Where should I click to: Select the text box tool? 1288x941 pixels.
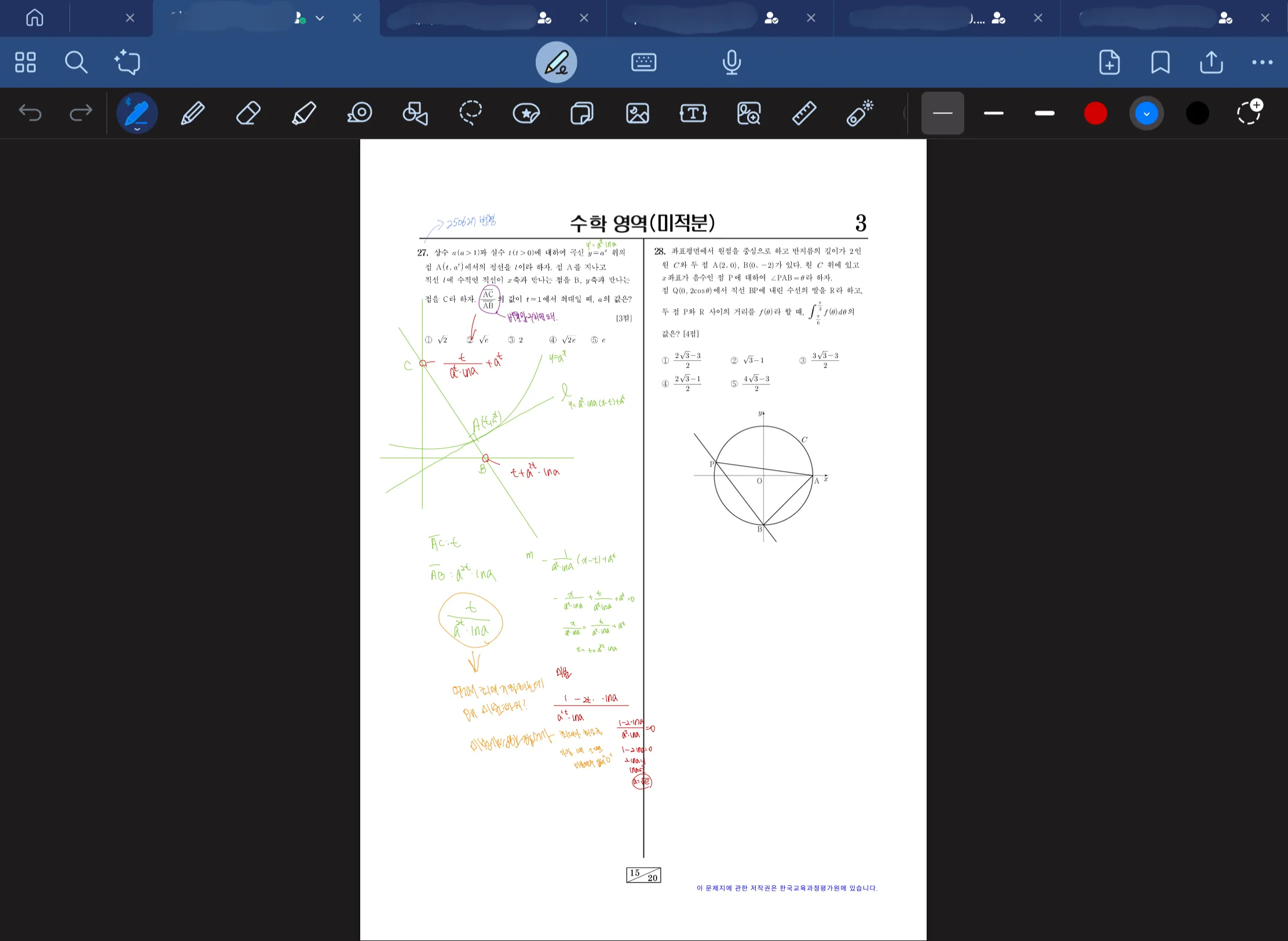[x=693, y=113]
